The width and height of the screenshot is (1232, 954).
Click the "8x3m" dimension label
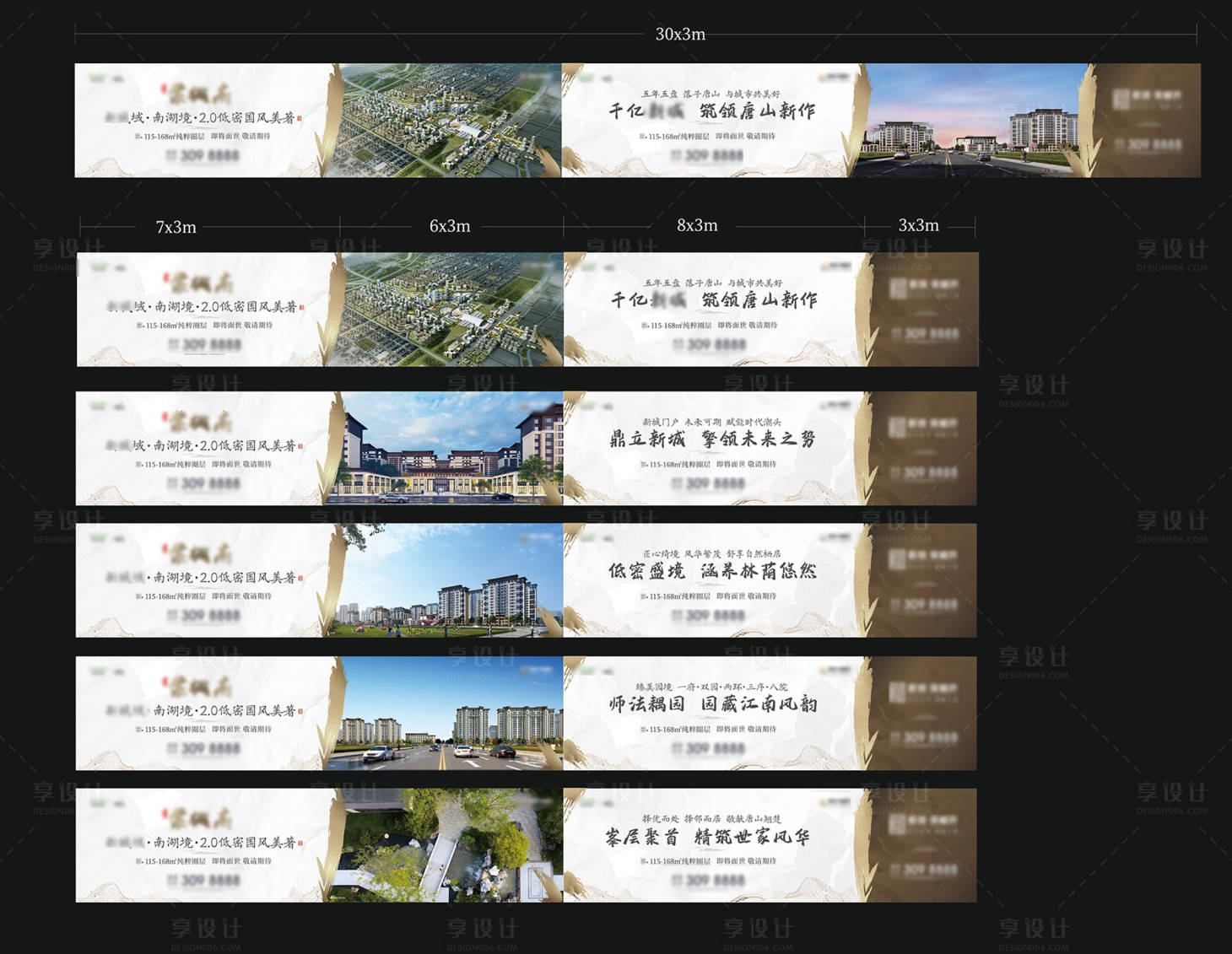coord(697,225)
